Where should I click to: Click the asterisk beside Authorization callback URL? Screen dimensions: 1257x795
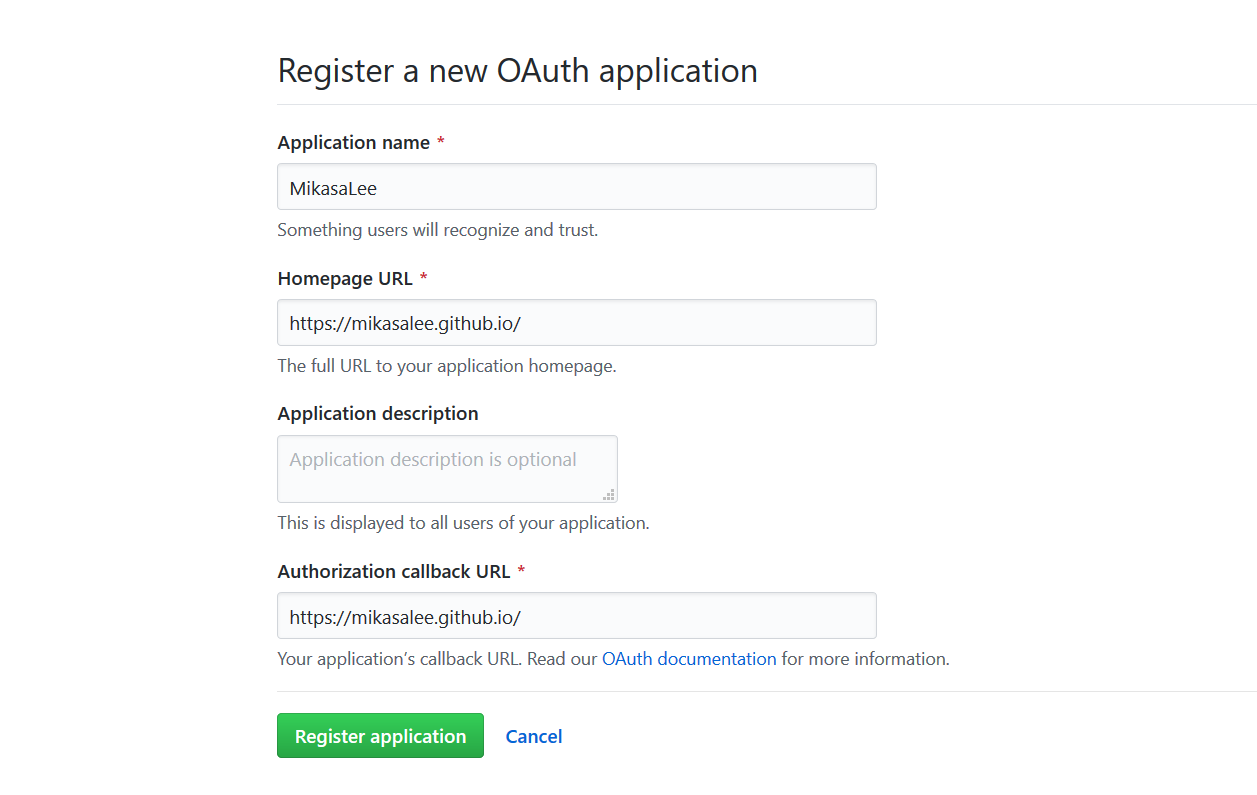(521, 572)
